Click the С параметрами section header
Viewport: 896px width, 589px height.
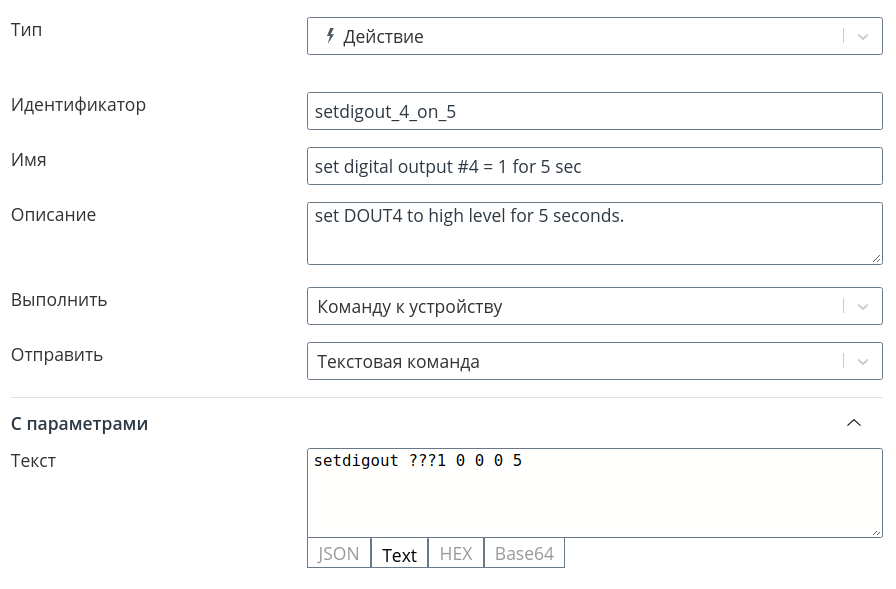point(79,423)
